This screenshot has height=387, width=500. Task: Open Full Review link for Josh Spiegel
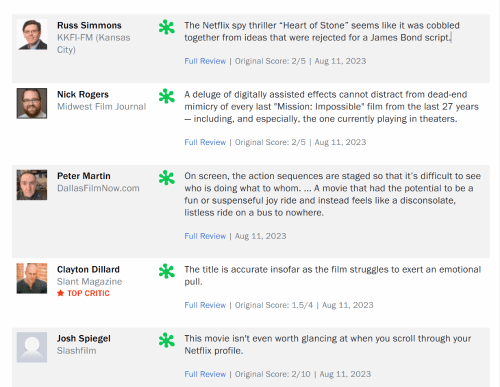205,374
